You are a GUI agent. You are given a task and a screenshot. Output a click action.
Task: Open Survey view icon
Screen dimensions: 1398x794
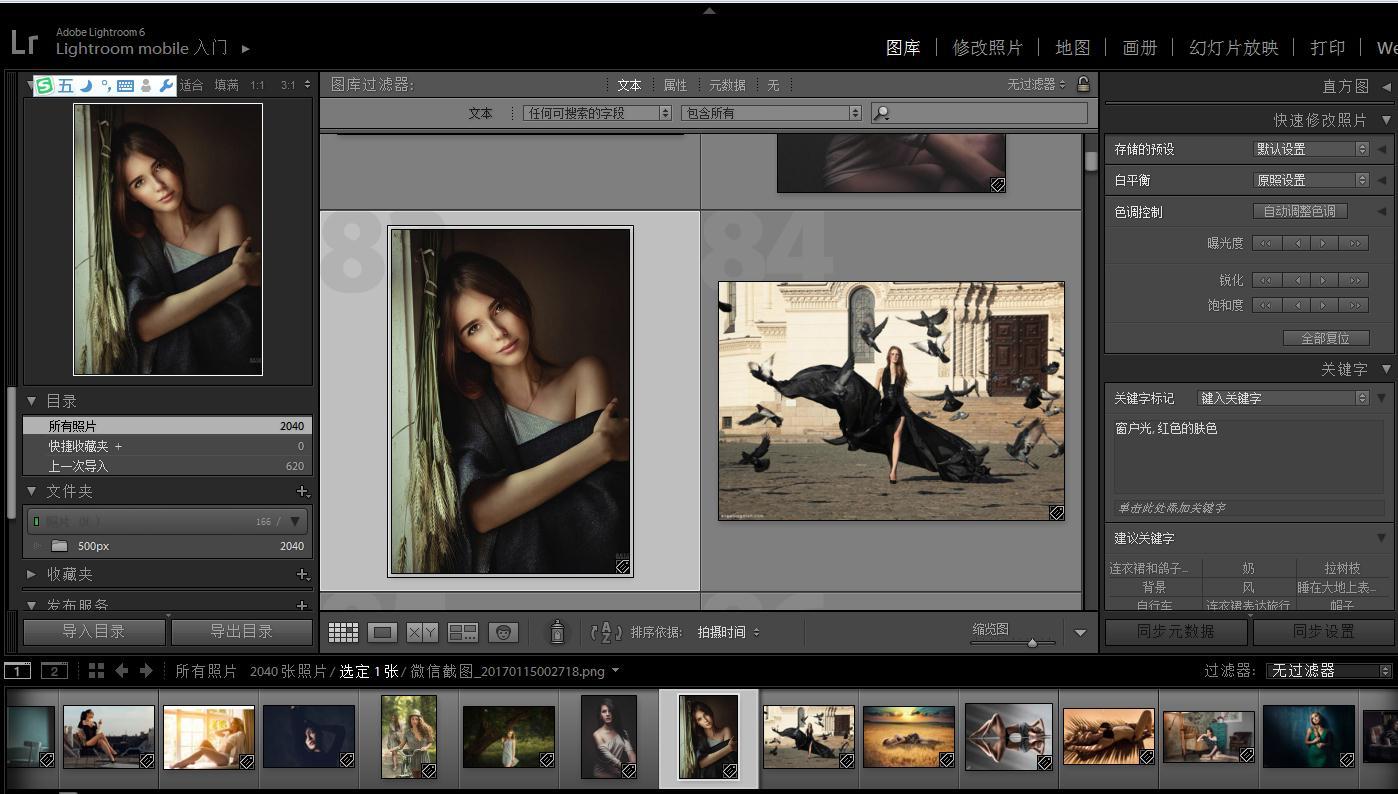pyautogui.click(x=463, y=632)
